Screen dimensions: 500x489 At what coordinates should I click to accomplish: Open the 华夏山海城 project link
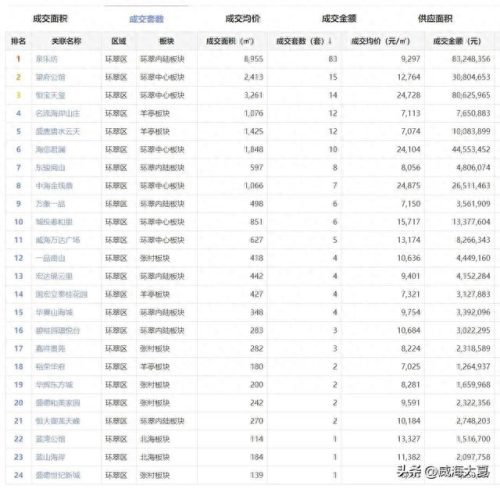click(x=54, y=312)
